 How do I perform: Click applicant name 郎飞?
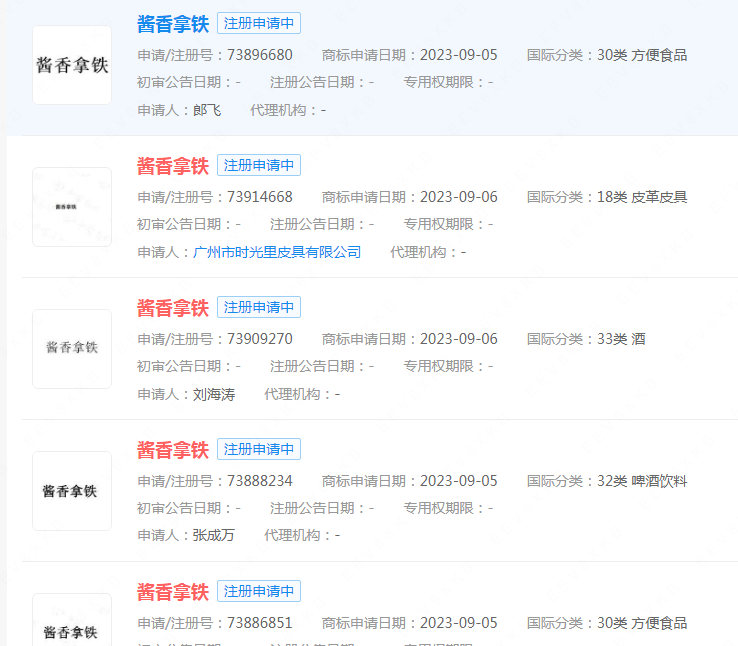(207, 110)
